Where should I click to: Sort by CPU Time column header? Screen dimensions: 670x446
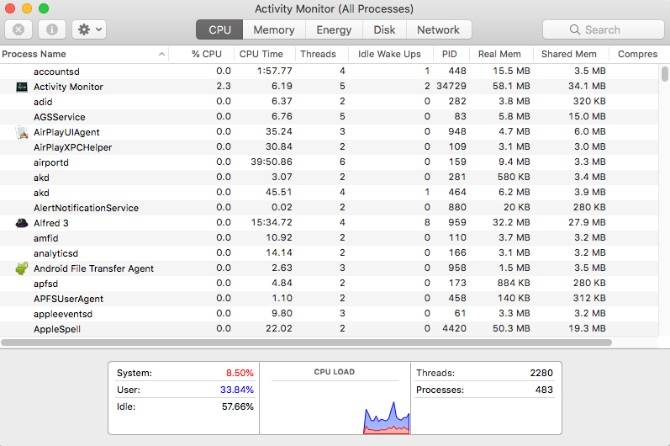point(261,54)
